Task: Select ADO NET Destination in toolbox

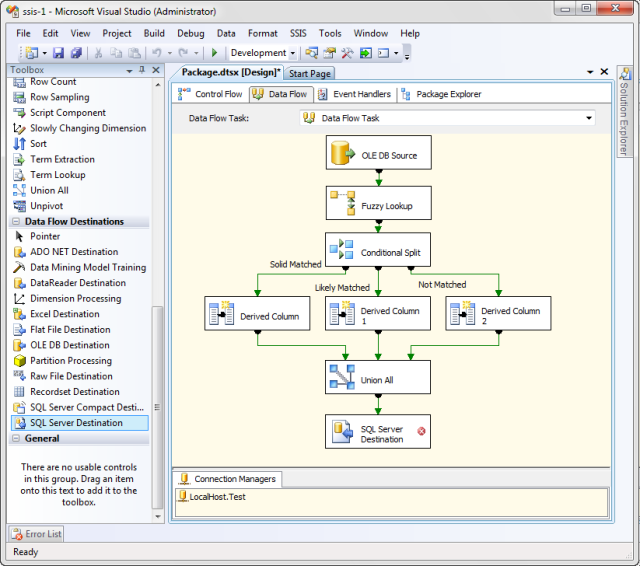Action: pyautogui.click(x=66, y=252)
